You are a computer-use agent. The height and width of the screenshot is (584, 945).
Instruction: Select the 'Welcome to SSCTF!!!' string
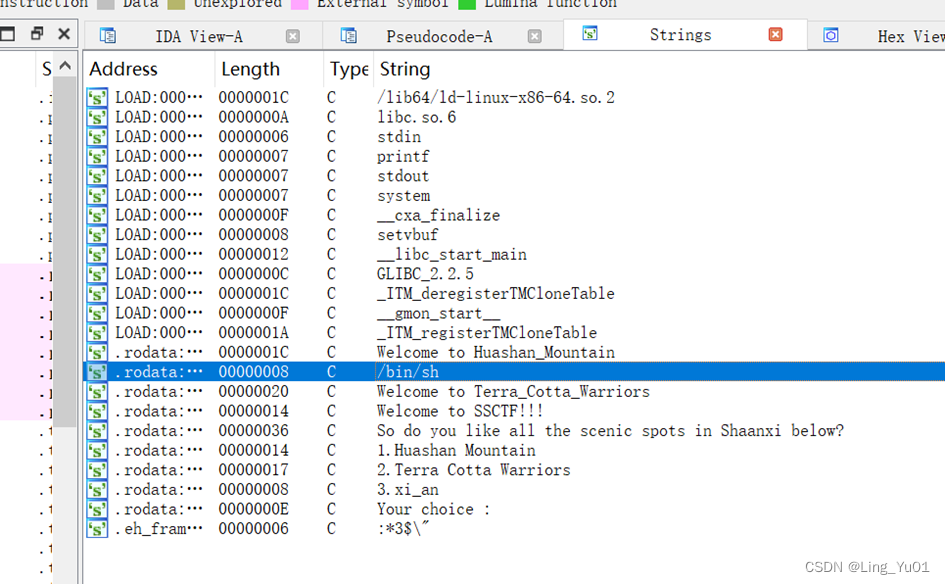pos(460,411)
